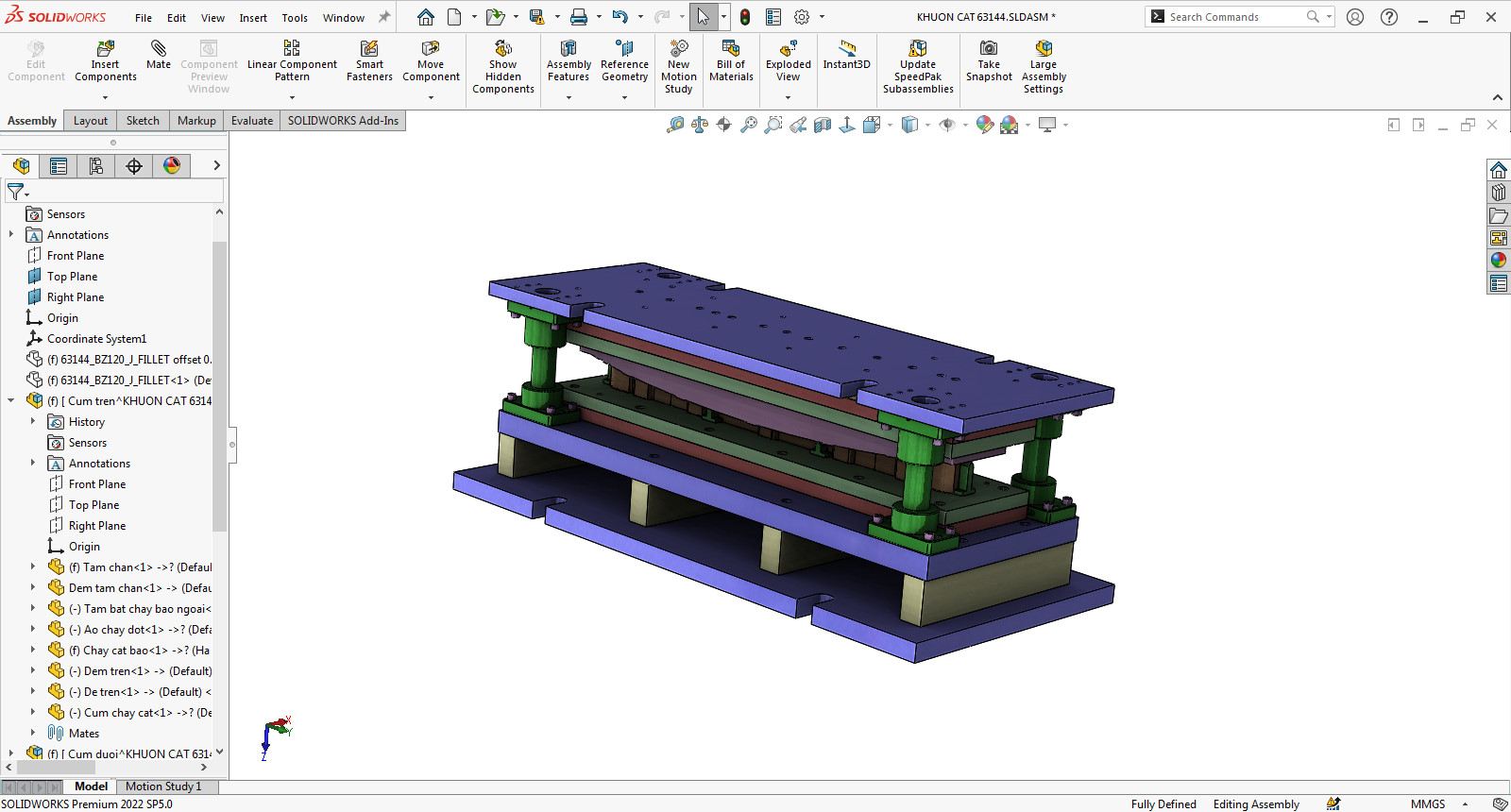Pin the SOLIDWORKS menu bar
Image resolution: width=1511 pixels, height=812 pixels.
click(x=384, y=17)
